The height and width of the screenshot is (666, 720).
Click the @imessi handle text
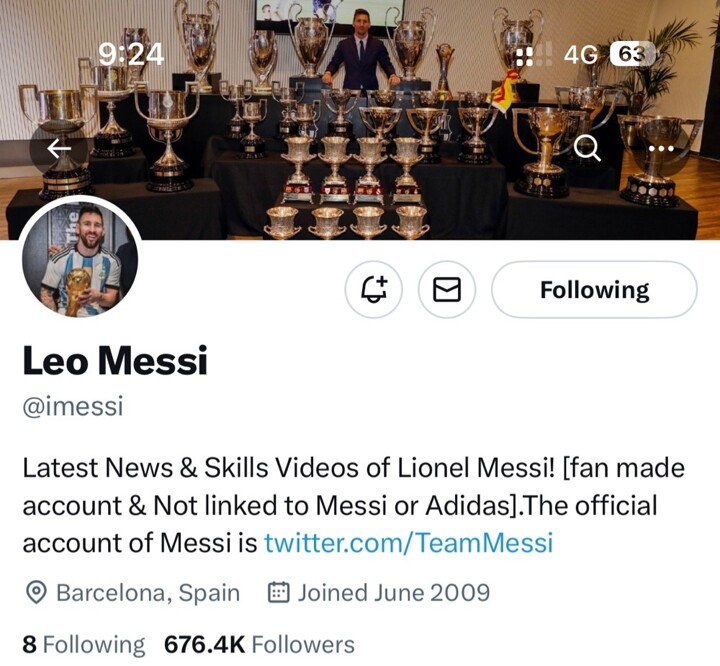click(72, 408)
